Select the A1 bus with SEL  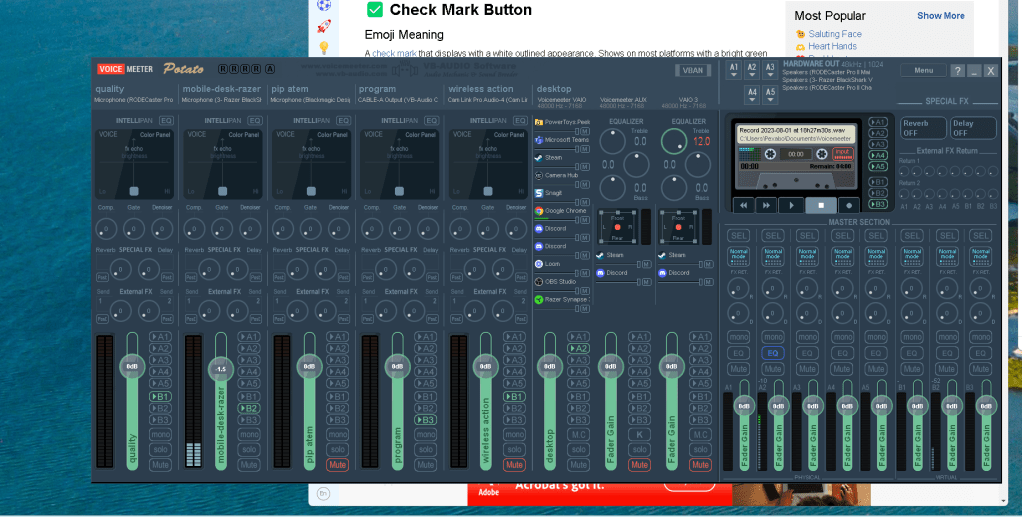738,235
